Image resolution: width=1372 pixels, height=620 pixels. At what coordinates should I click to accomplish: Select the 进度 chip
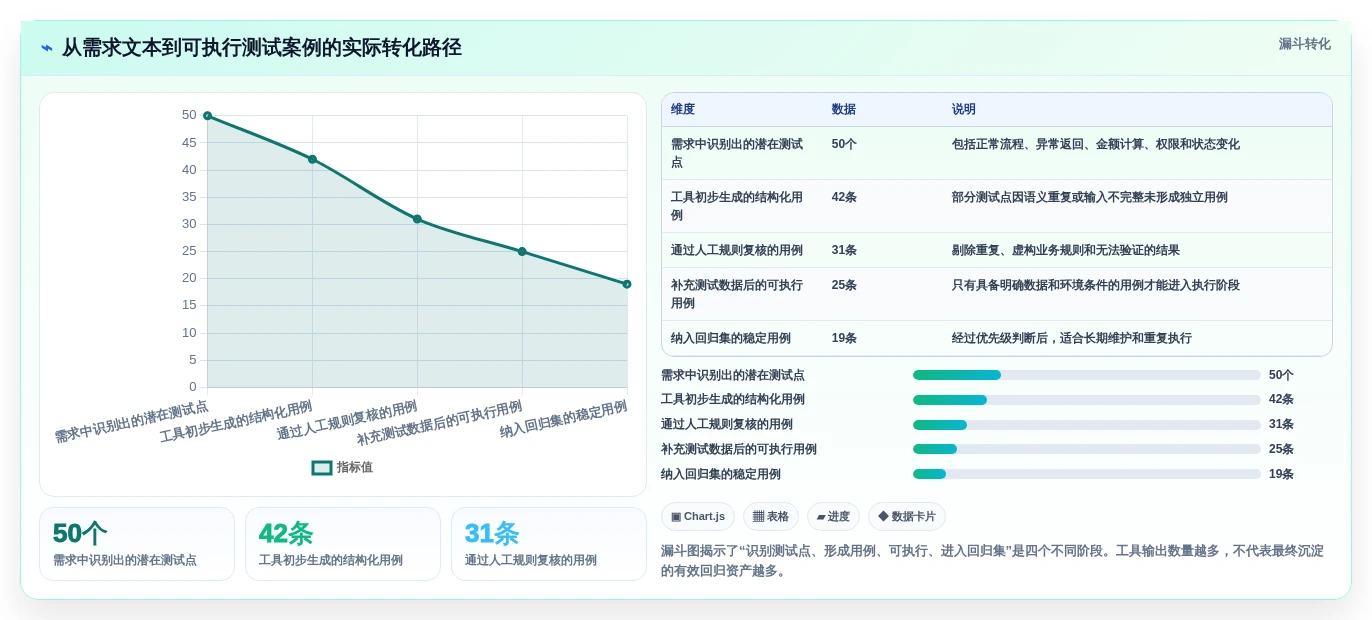(833, 516)
